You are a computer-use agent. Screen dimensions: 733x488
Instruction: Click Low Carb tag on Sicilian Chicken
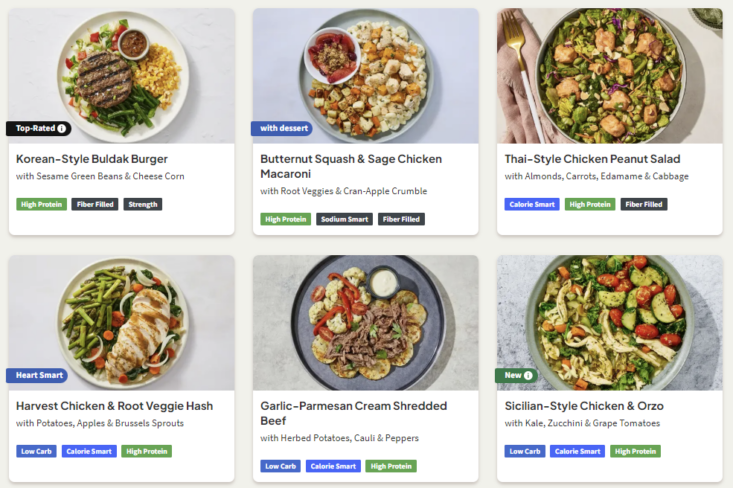525,451
